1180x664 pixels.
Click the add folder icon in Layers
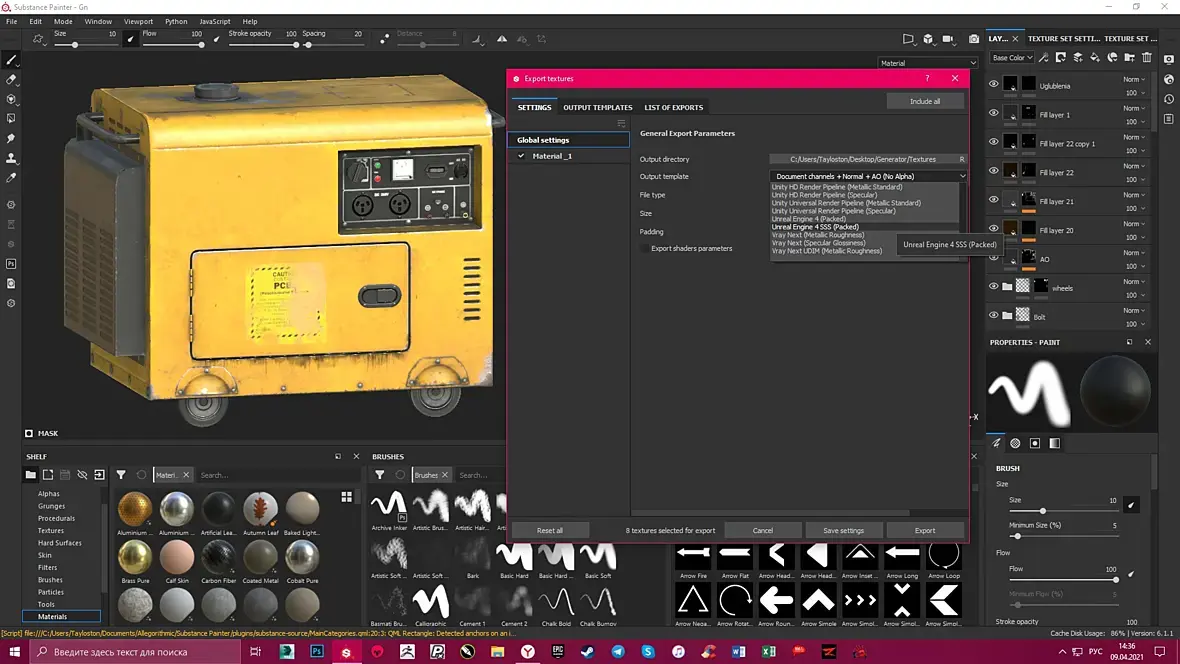point(1131,58)
